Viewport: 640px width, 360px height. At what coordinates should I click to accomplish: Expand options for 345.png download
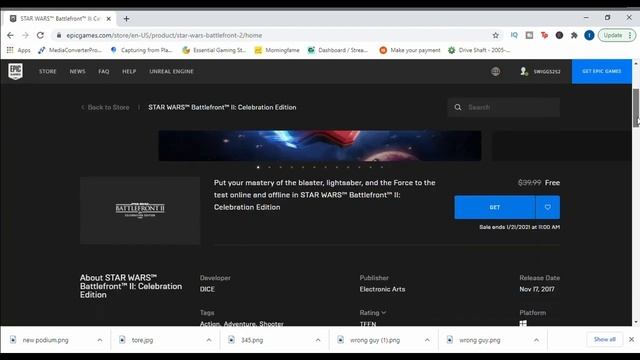(318, 340)
